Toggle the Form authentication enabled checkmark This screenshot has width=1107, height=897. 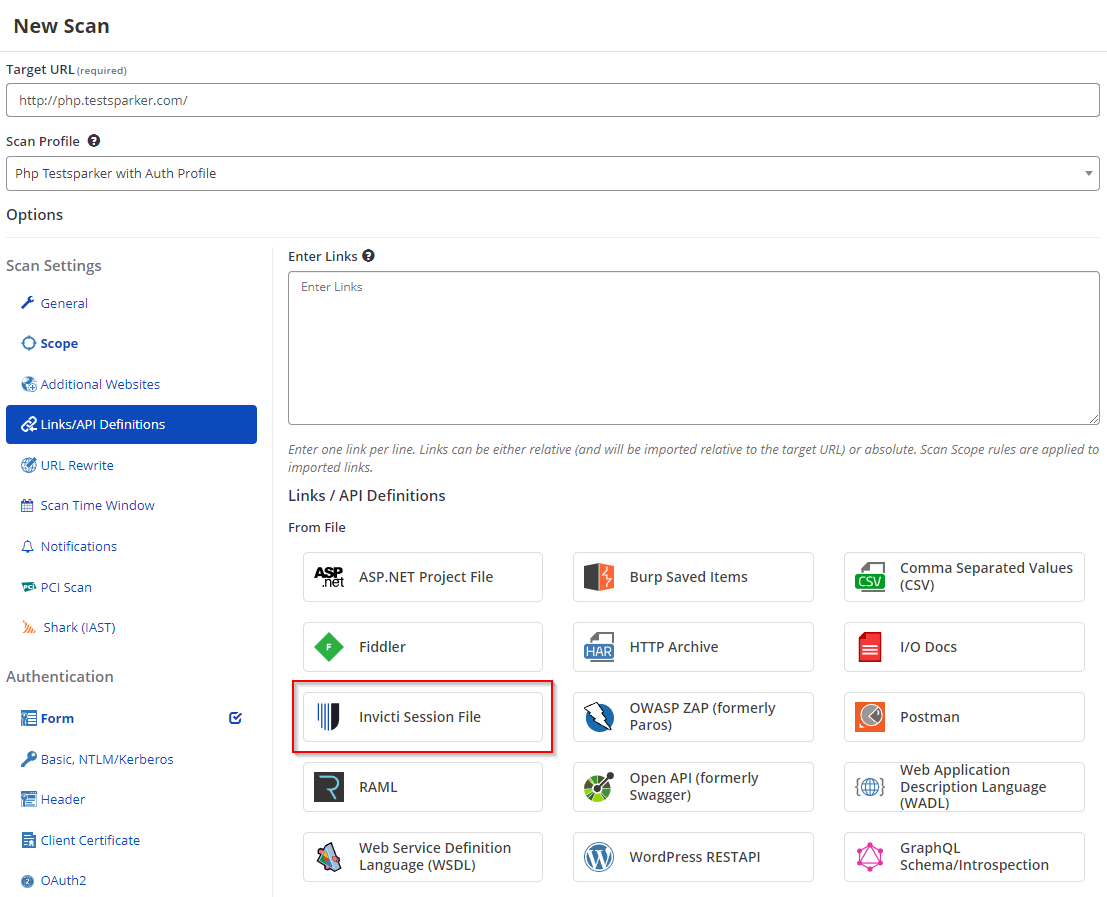pos(236,718)
